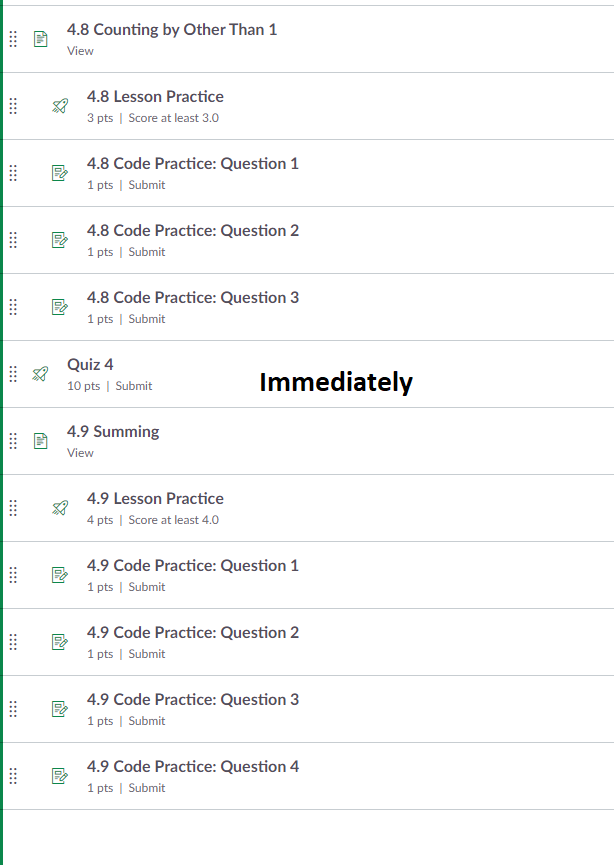Viewport: 614px width, 865px height.
Task: Open the 4.8 Lesson Practice link
Action: pos(155,97)
